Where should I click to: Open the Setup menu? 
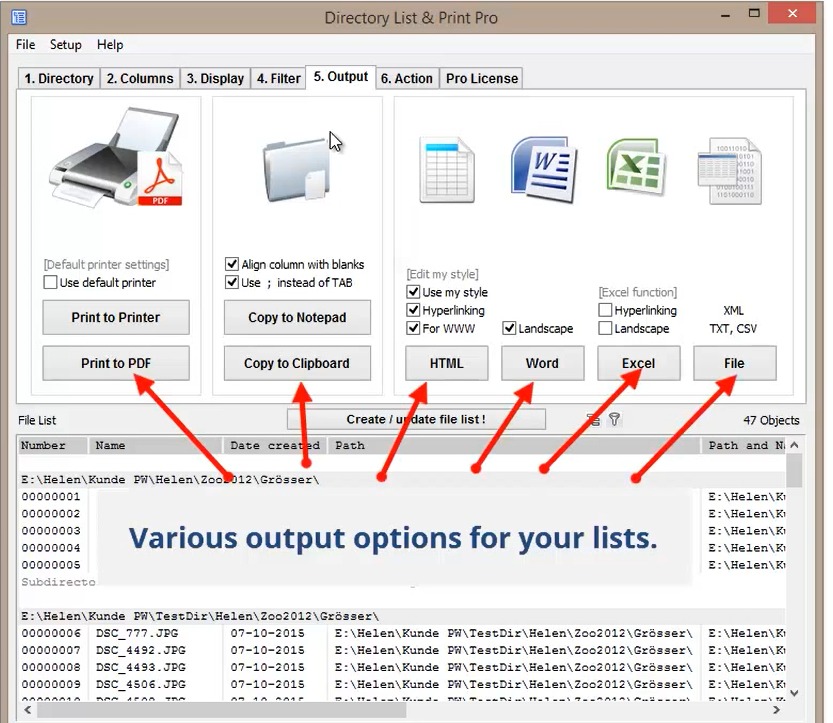66,45
